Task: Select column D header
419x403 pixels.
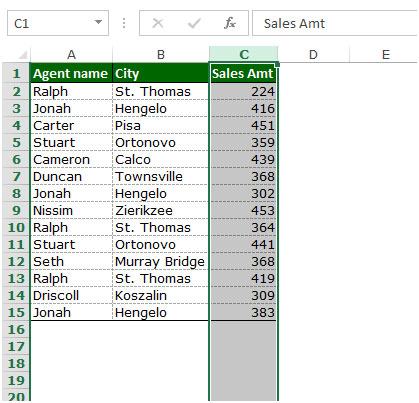Action: pos(313,54)
